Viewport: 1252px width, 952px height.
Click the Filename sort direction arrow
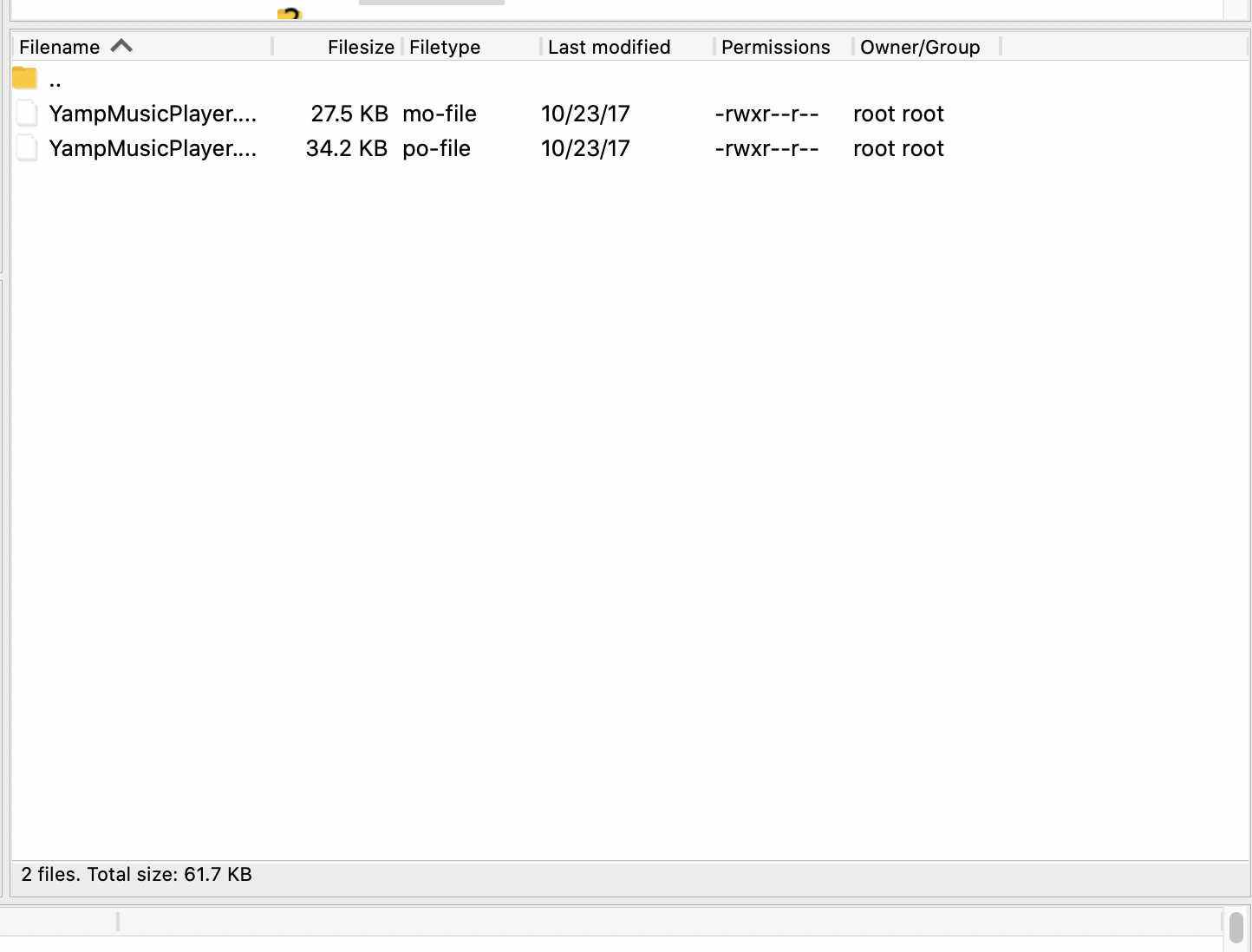click(121, 46)
